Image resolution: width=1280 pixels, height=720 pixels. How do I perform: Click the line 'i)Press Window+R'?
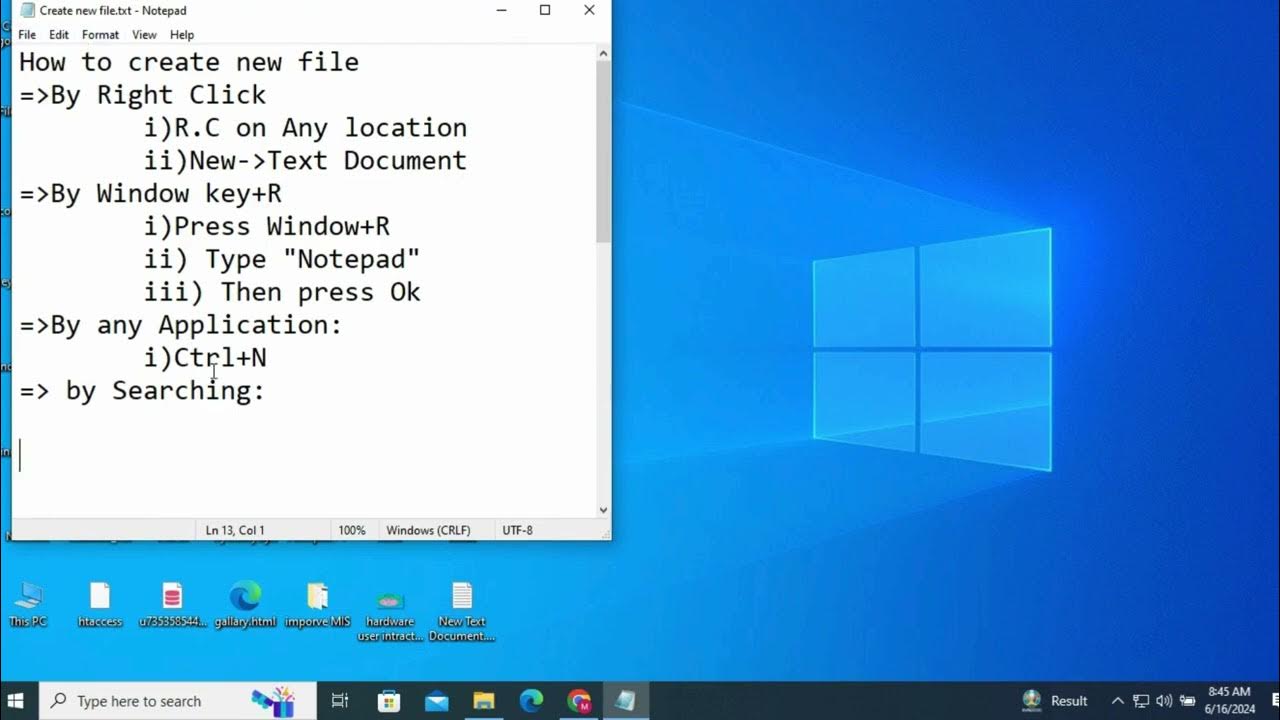point(267,227)
